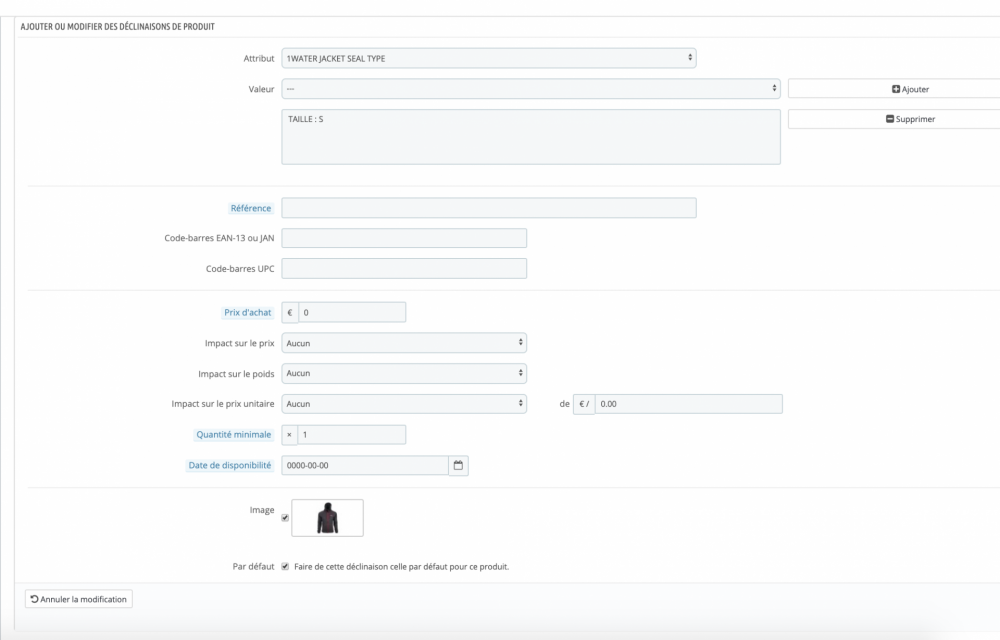Open the Valeur dropdown
Viewport: 1000px width, 640px height.
tap(531, 89)
